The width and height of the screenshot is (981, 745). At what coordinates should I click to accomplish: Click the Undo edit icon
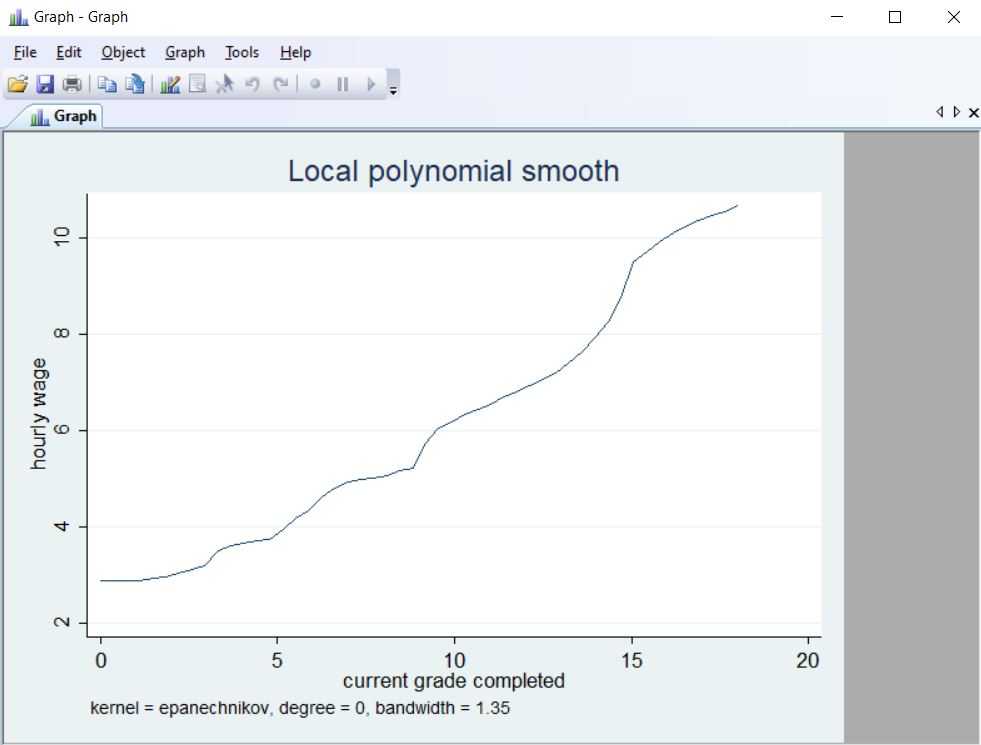click(253, 84)
